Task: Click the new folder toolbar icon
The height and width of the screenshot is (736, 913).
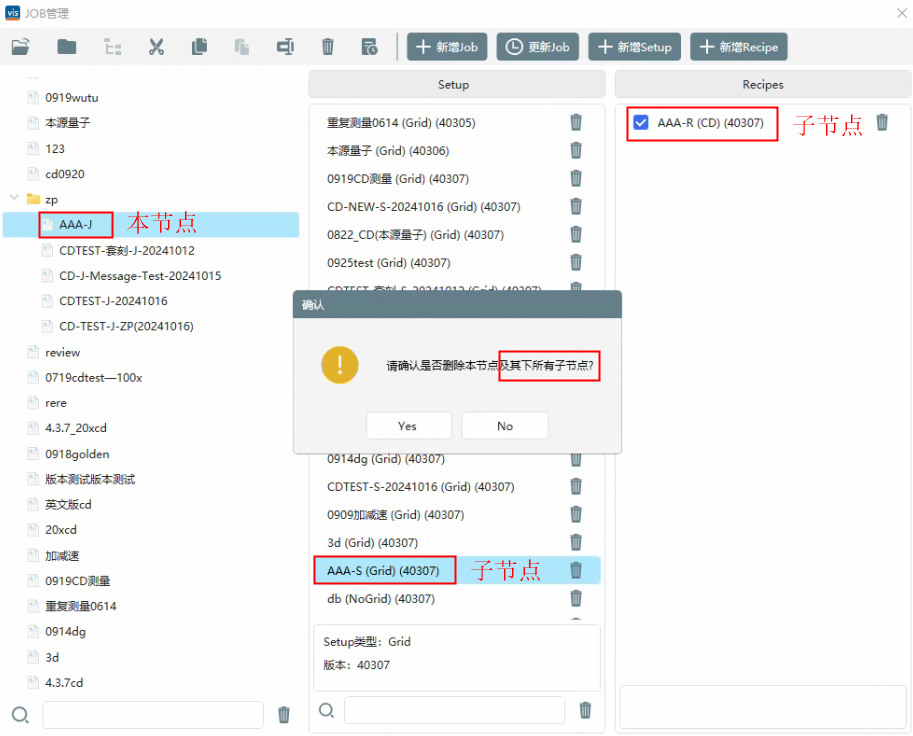Action: click(x=67, y=47)
